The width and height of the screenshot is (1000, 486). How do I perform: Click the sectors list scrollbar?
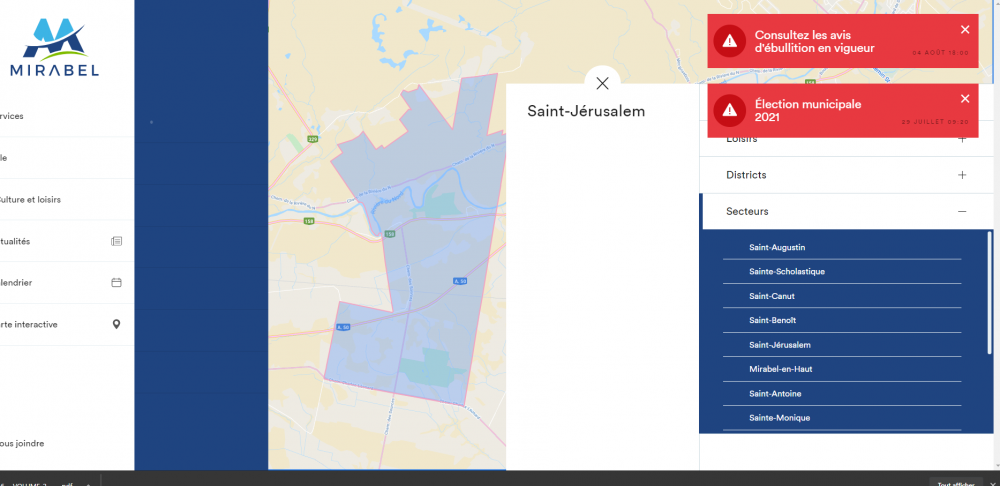[989, 292]
